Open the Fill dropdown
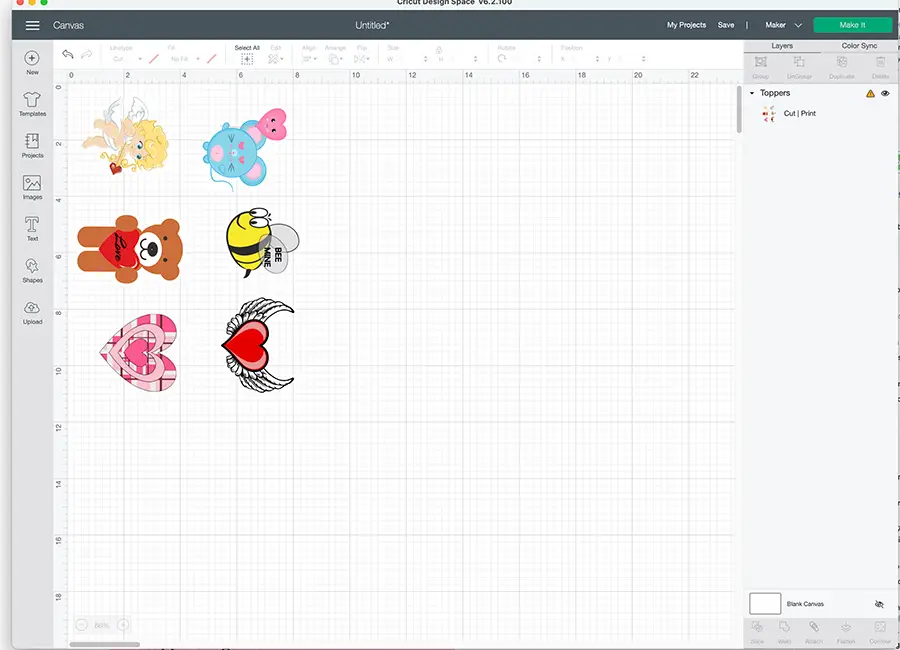 coord(184,59)
